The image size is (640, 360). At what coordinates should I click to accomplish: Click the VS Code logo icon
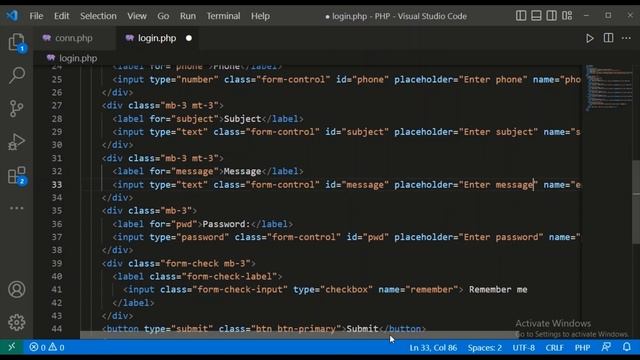pos(12,16)
